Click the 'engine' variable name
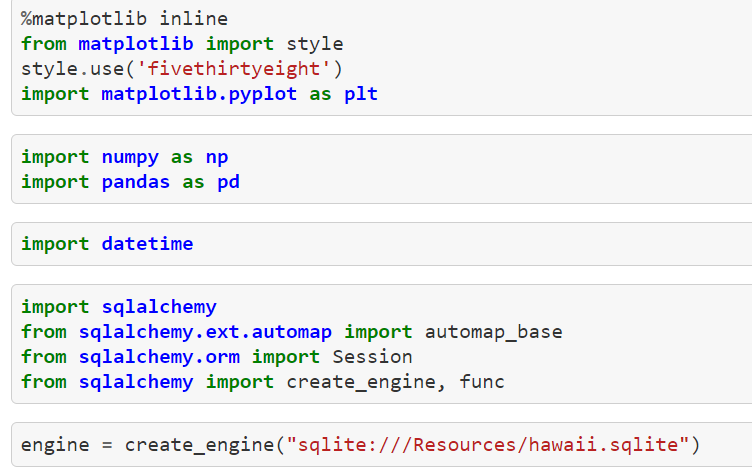 (55, 445)
